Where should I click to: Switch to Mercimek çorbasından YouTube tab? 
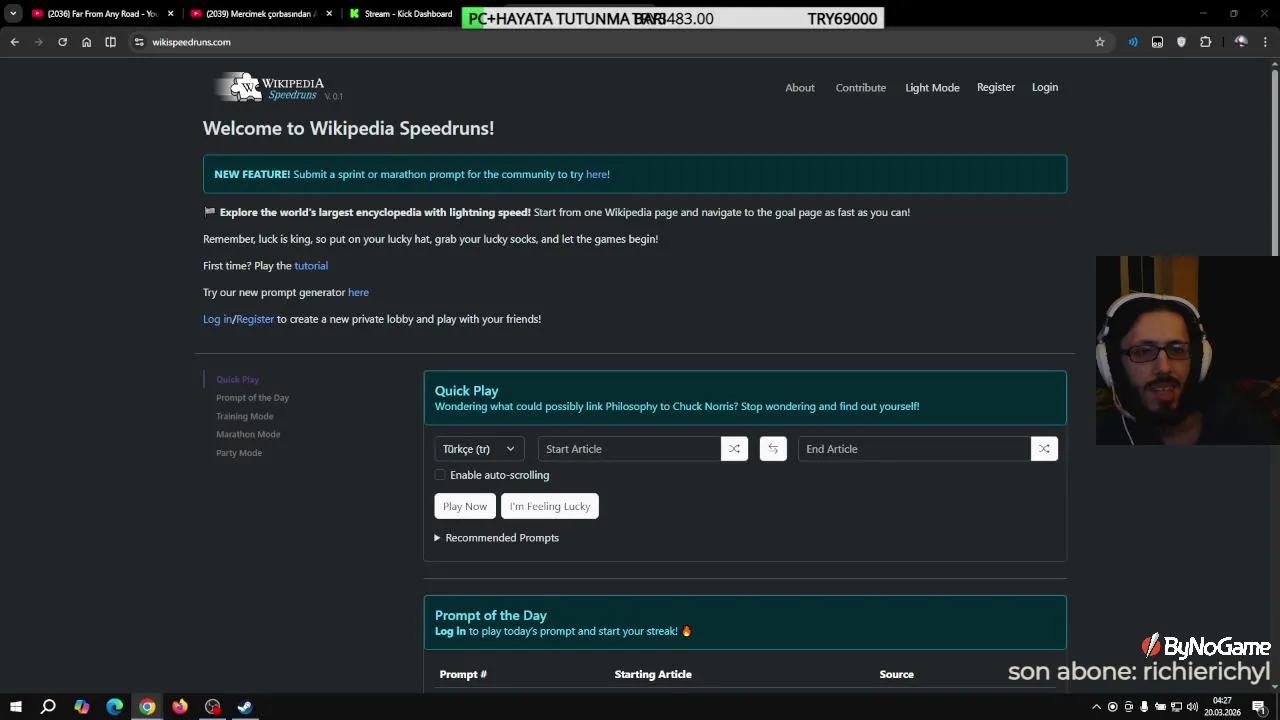262,14
